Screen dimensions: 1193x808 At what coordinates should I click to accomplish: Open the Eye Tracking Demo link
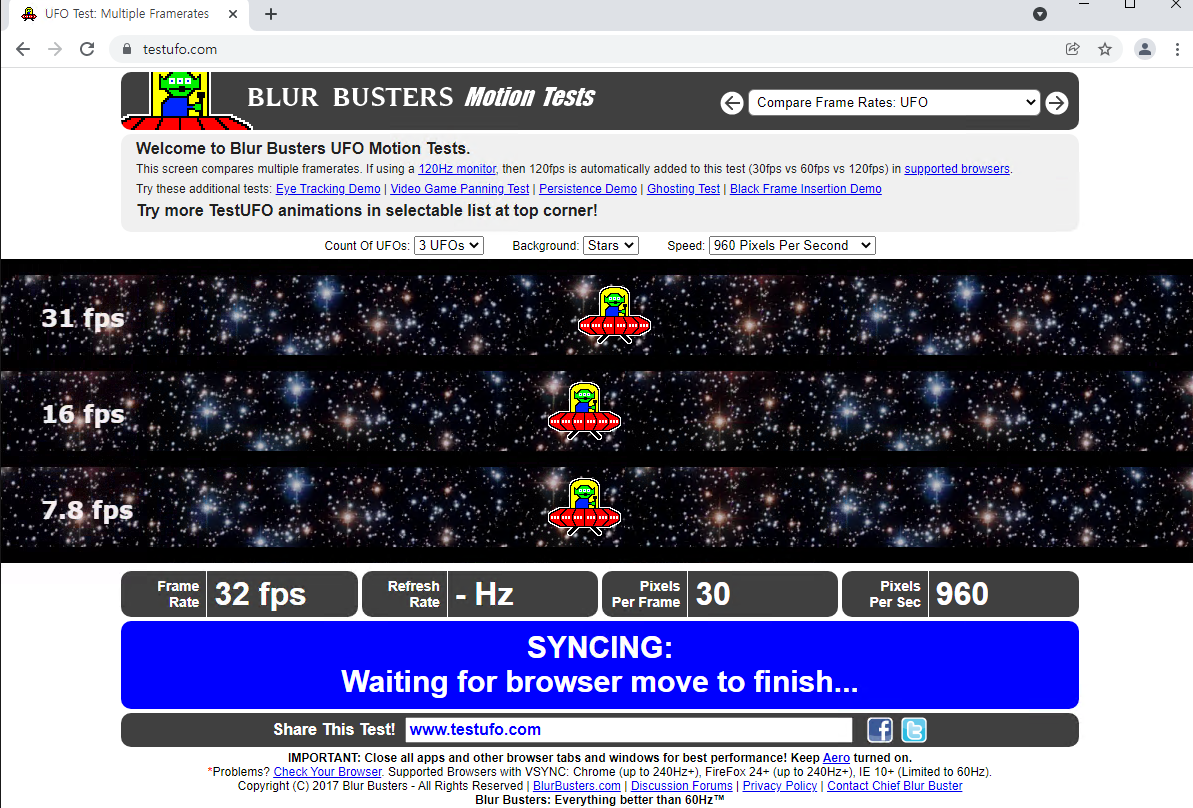tap(328, 189)
